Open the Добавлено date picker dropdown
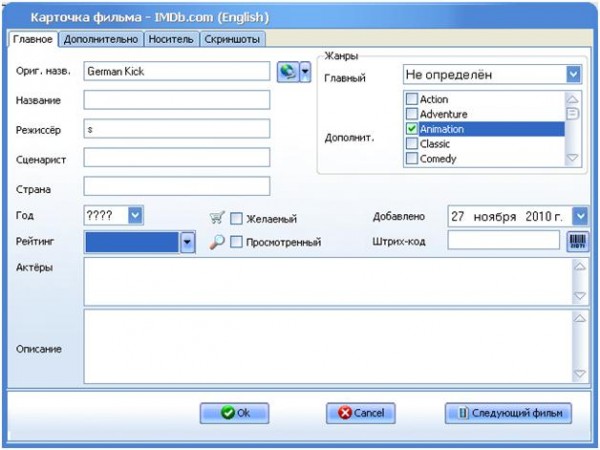The width and height of the screenshot is (600, 450). point(580,216)
